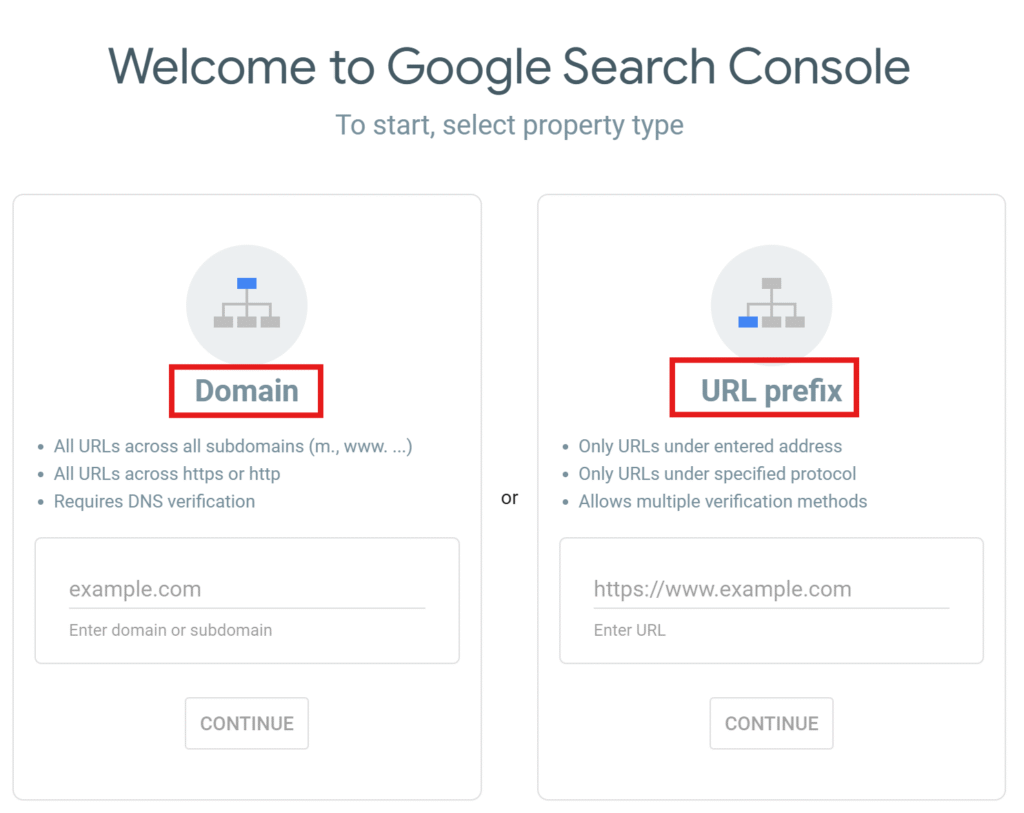Click the Domain property sitemap icon
Image resolution: width=1024 pixels, height=813 pixels.
click(x=247, y=304)
